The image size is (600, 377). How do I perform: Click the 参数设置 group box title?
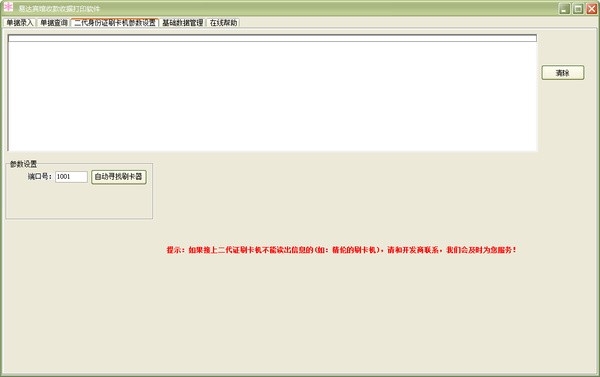(x=23, y=164)
